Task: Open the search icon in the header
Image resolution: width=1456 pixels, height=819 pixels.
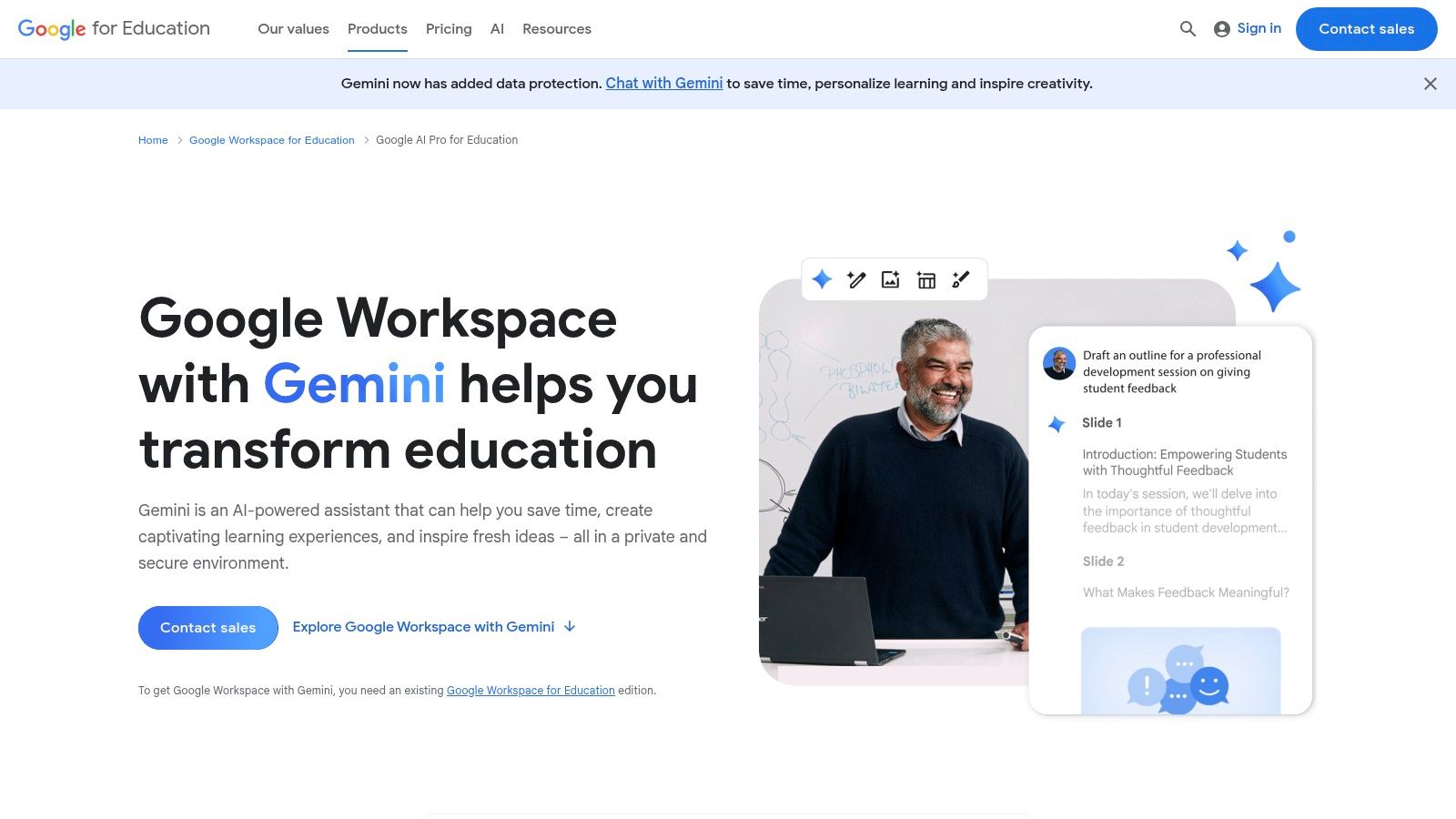Action: click(x=1188, y=28)
